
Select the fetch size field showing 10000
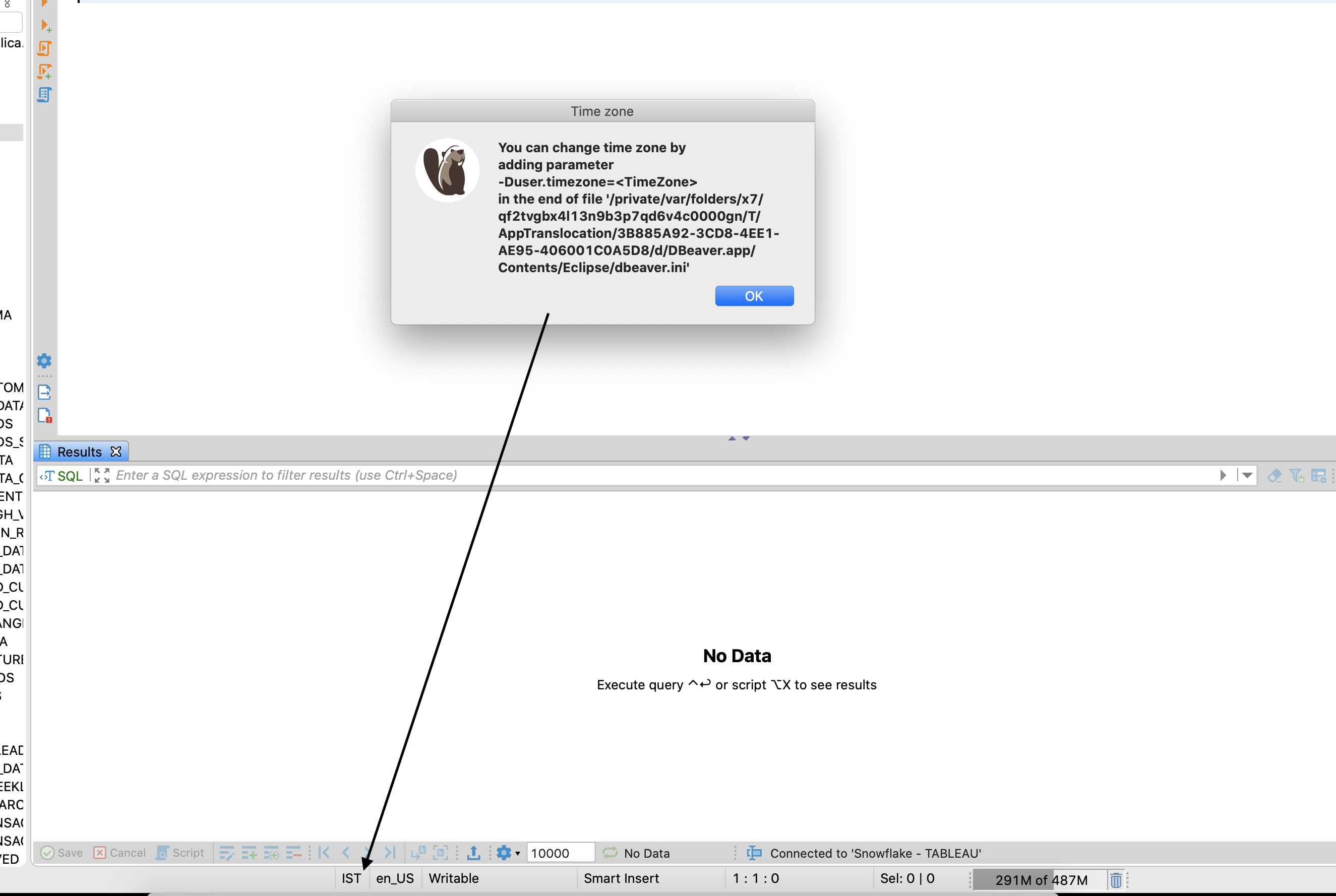pos(560,853)
